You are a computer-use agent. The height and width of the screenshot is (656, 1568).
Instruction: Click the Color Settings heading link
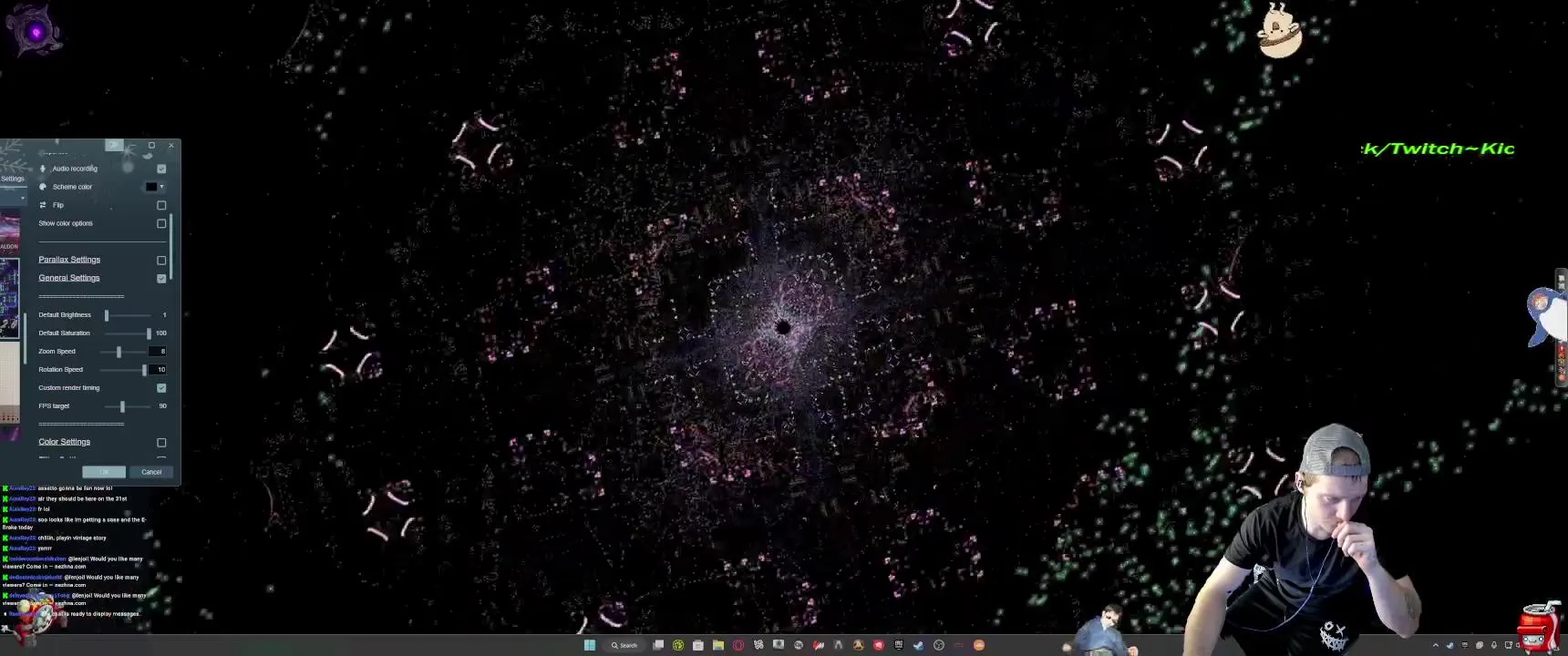(64, 442)
